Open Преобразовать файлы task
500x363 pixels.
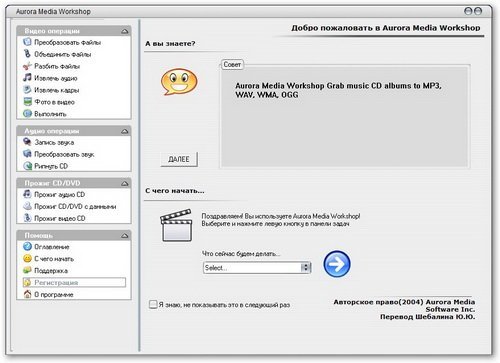coord(67,42)
